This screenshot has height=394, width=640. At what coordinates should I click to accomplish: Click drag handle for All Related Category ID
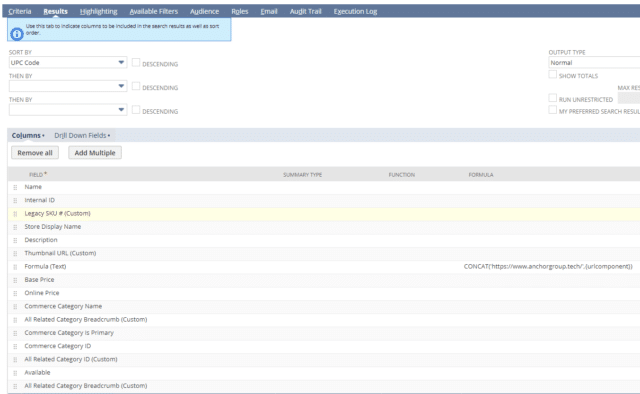pos(15,360)
